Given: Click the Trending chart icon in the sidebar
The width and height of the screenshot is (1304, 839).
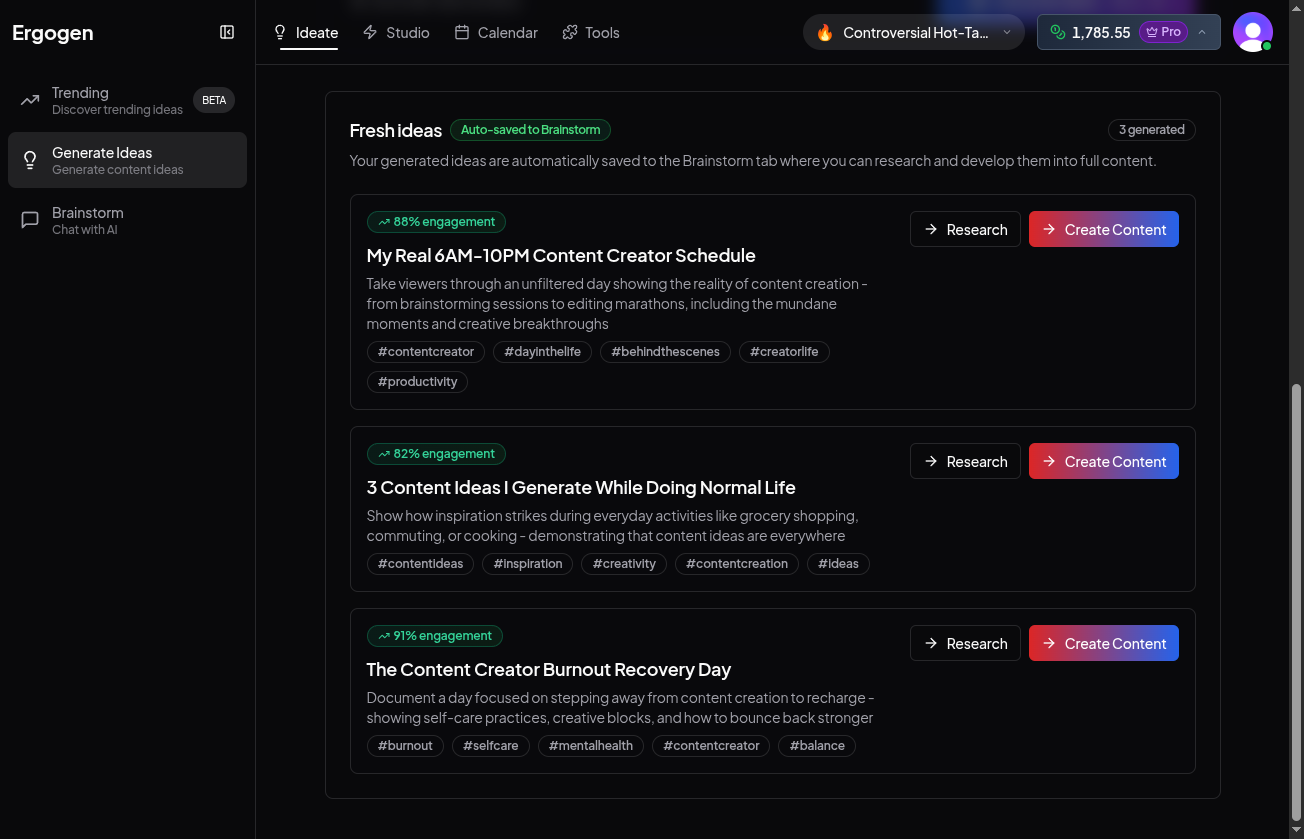Looking at the screenshot, I should point(30,100).
